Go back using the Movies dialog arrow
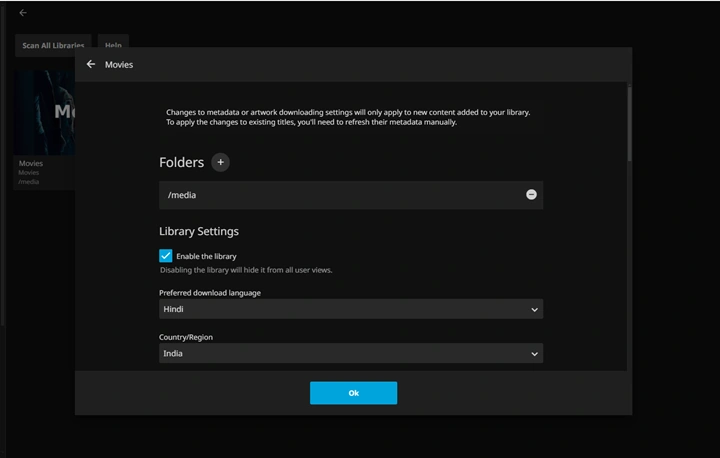The image size is (720, 458). (91, 64)
